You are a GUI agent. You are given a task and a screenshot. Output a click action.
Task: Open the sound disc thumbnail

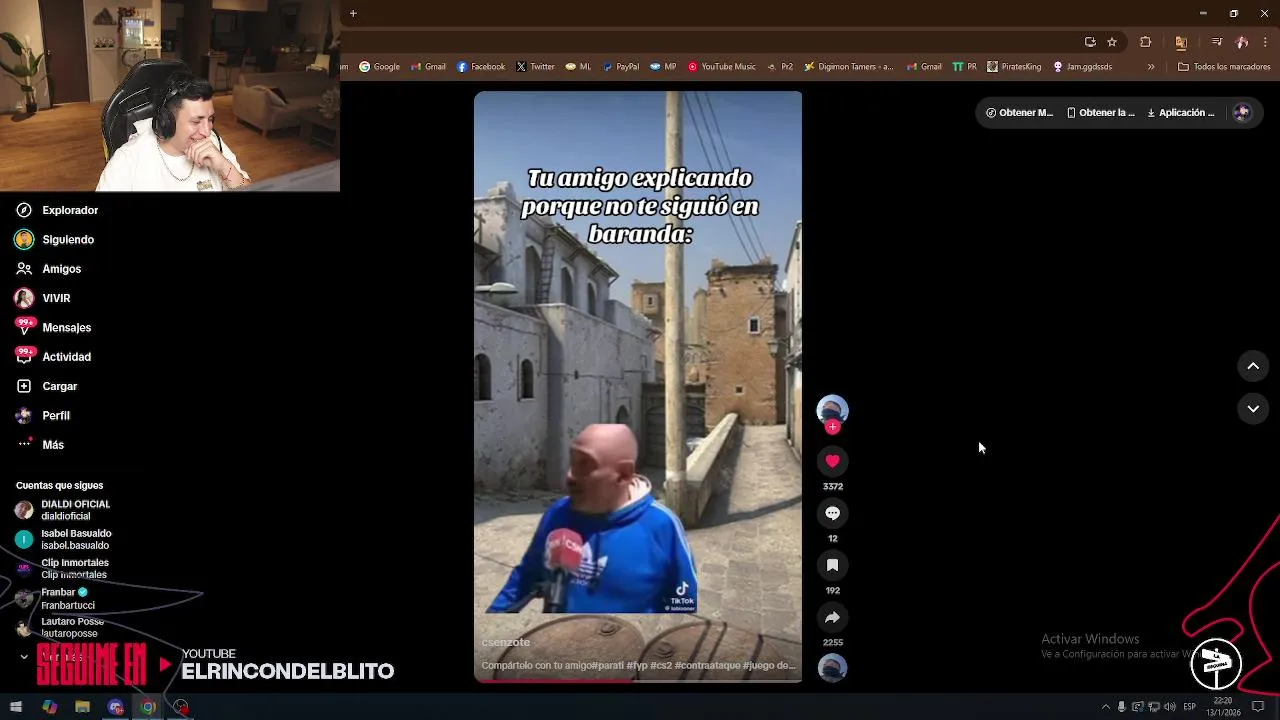tap(832, 668)
